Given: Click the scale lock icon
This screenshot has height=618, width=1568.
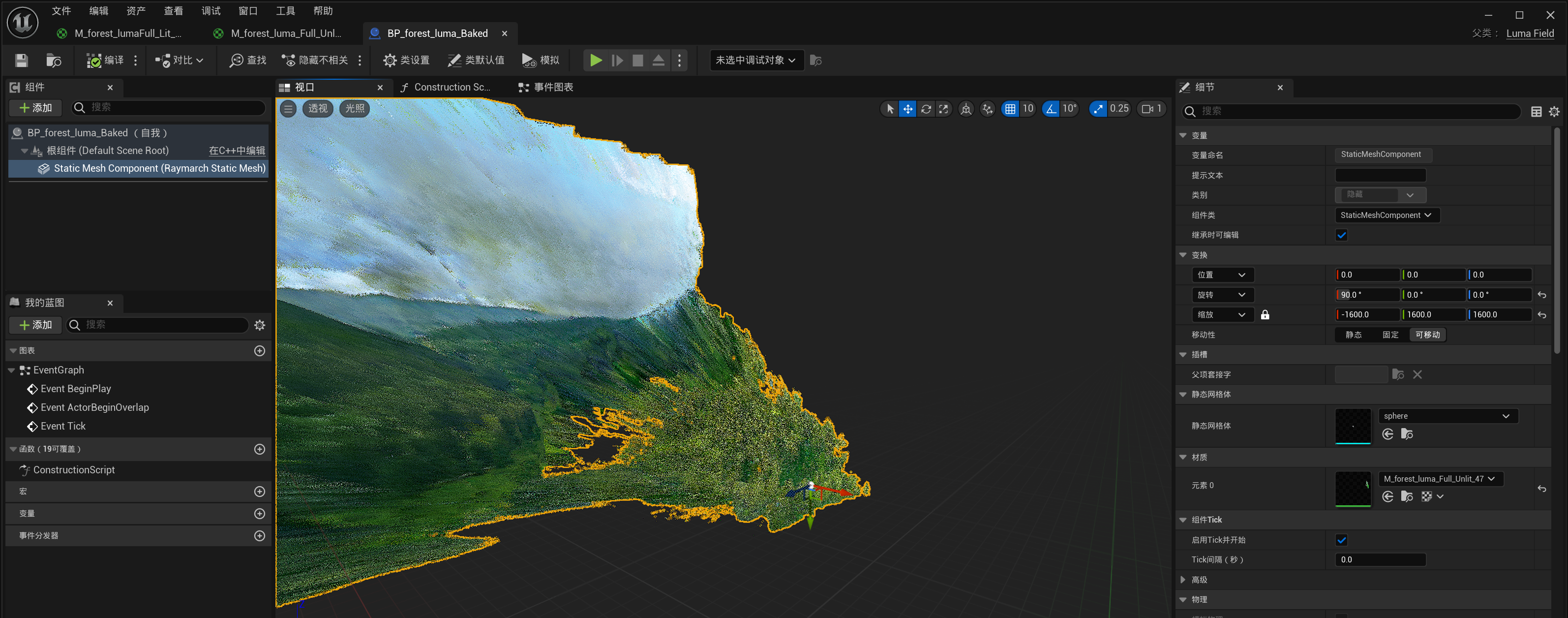Looking at the screenshot, I should [1265, 315].
